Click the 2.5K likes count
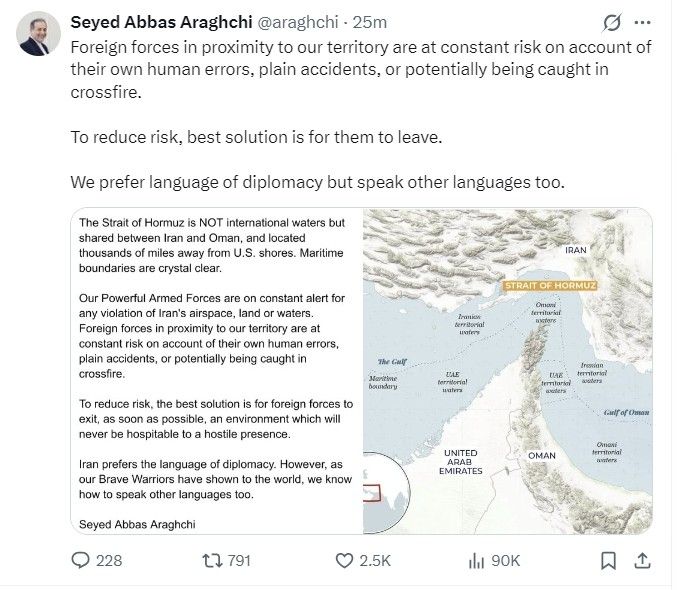Viewport: 677px width, 590px height. click(x=375, y=561)
